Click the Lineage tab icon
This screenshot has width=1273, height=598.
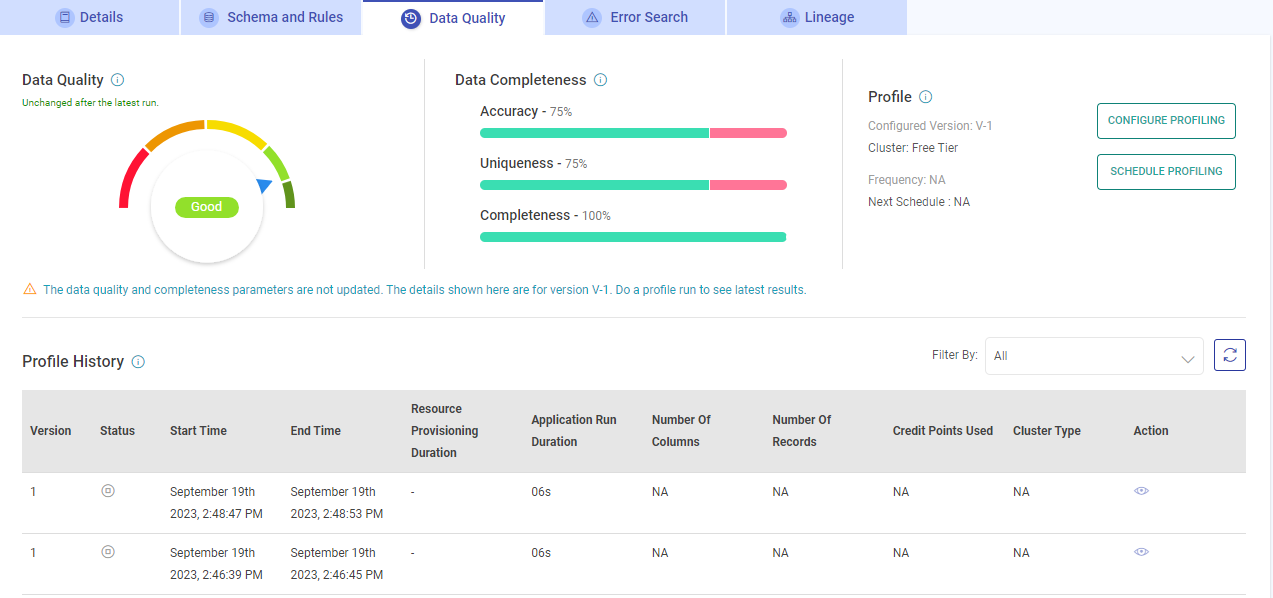coord(789,17)
